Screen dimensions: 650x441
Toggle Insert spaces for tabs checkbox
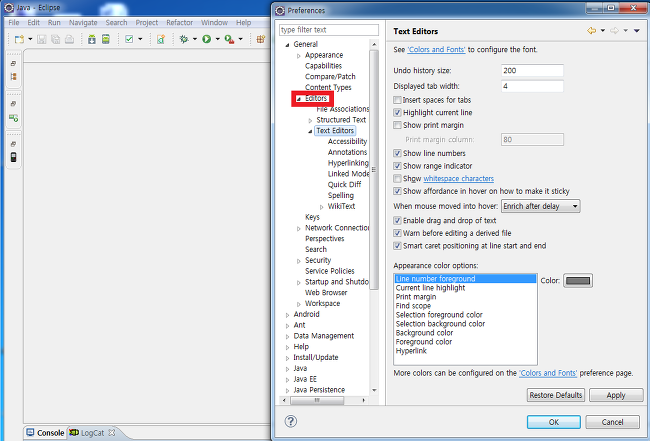coord(397,100)
